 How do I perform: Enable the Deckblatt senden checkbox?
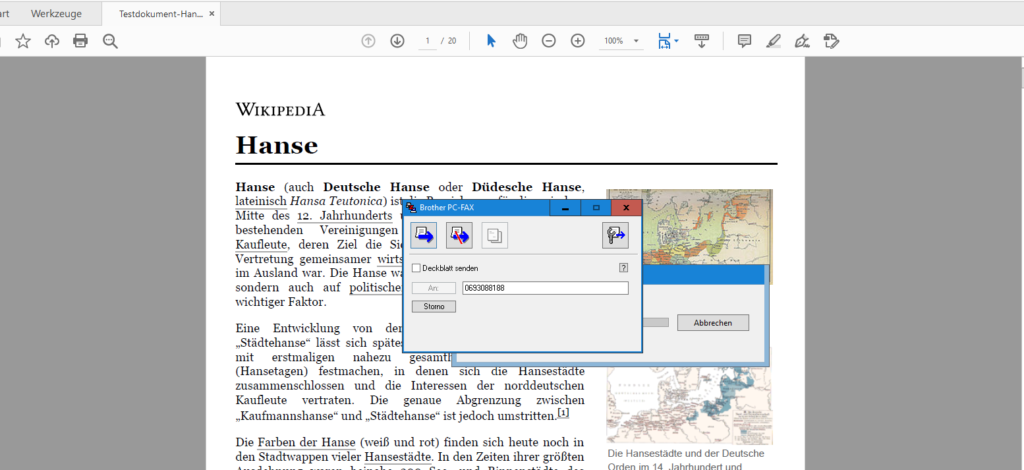click(x=417, y=268)
